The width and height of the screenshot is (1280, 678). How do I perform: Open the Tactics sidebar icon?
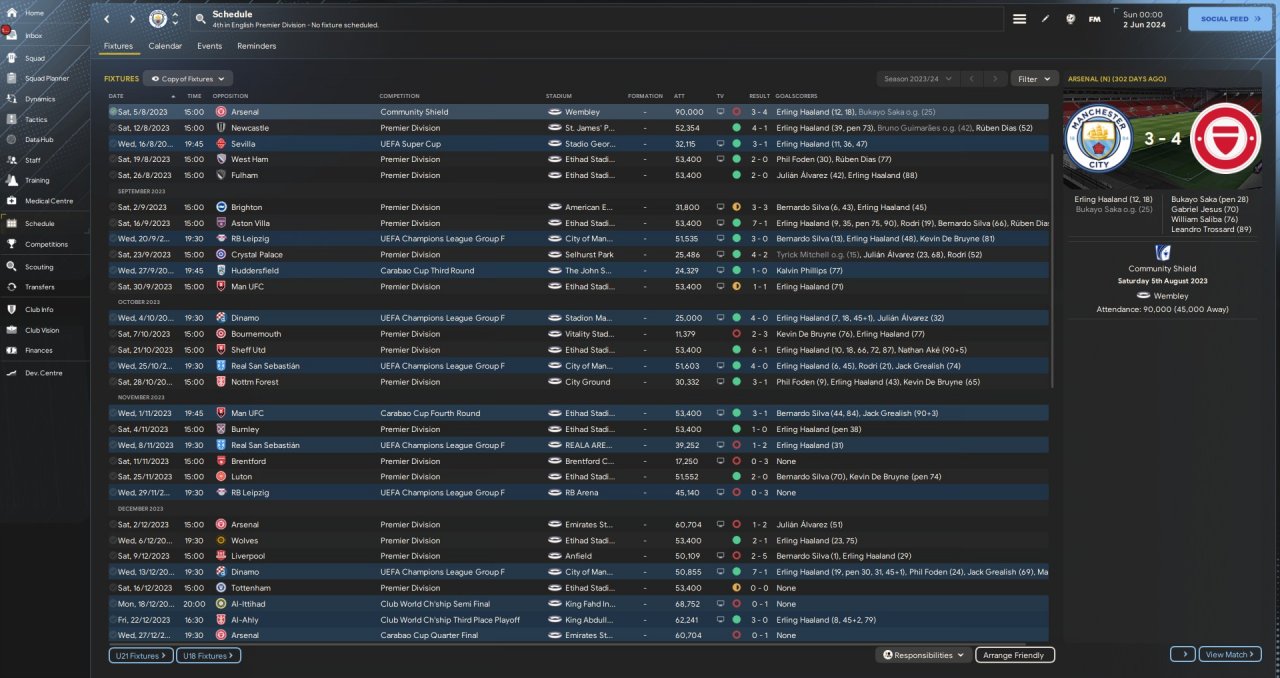tap(12, 119)
